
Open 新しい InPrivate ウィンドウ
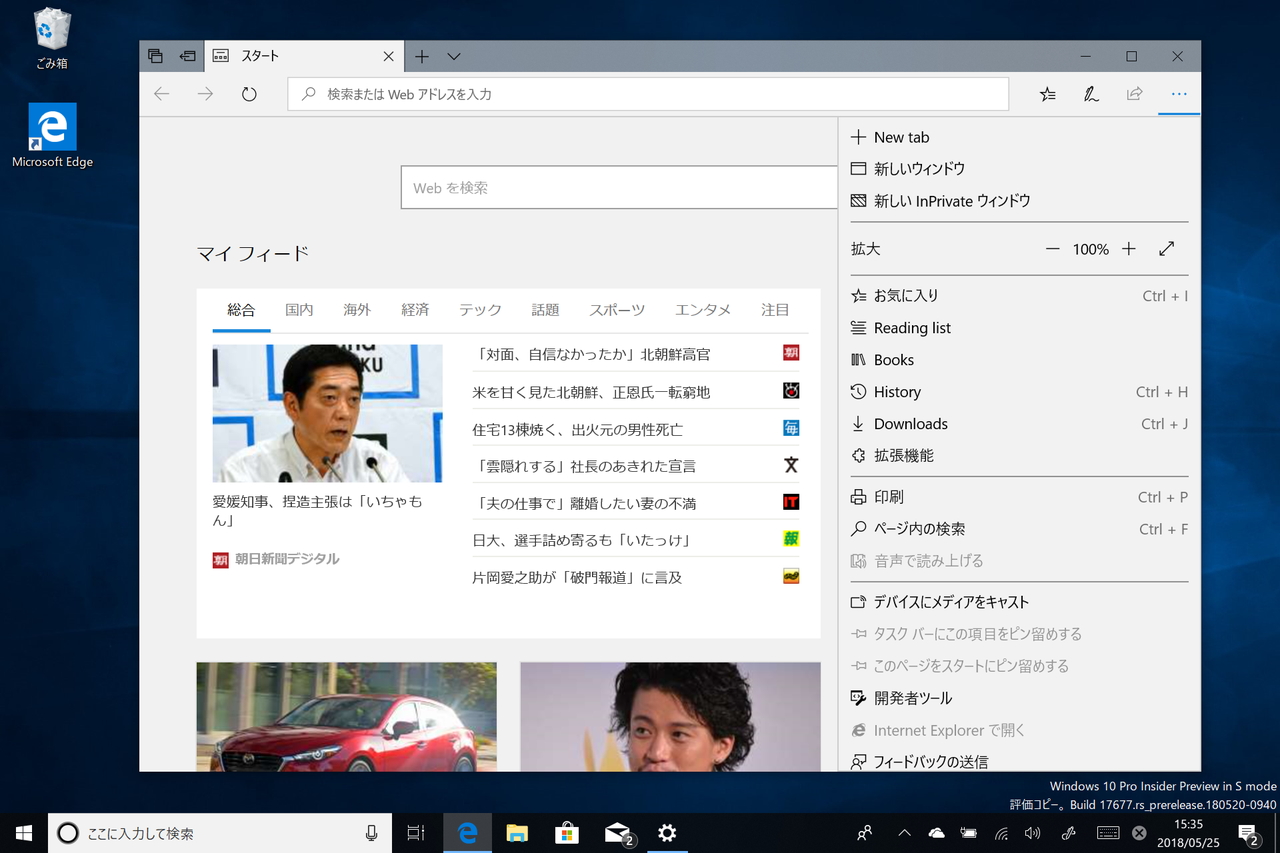pyautogui.click(x=1019, y=201)
